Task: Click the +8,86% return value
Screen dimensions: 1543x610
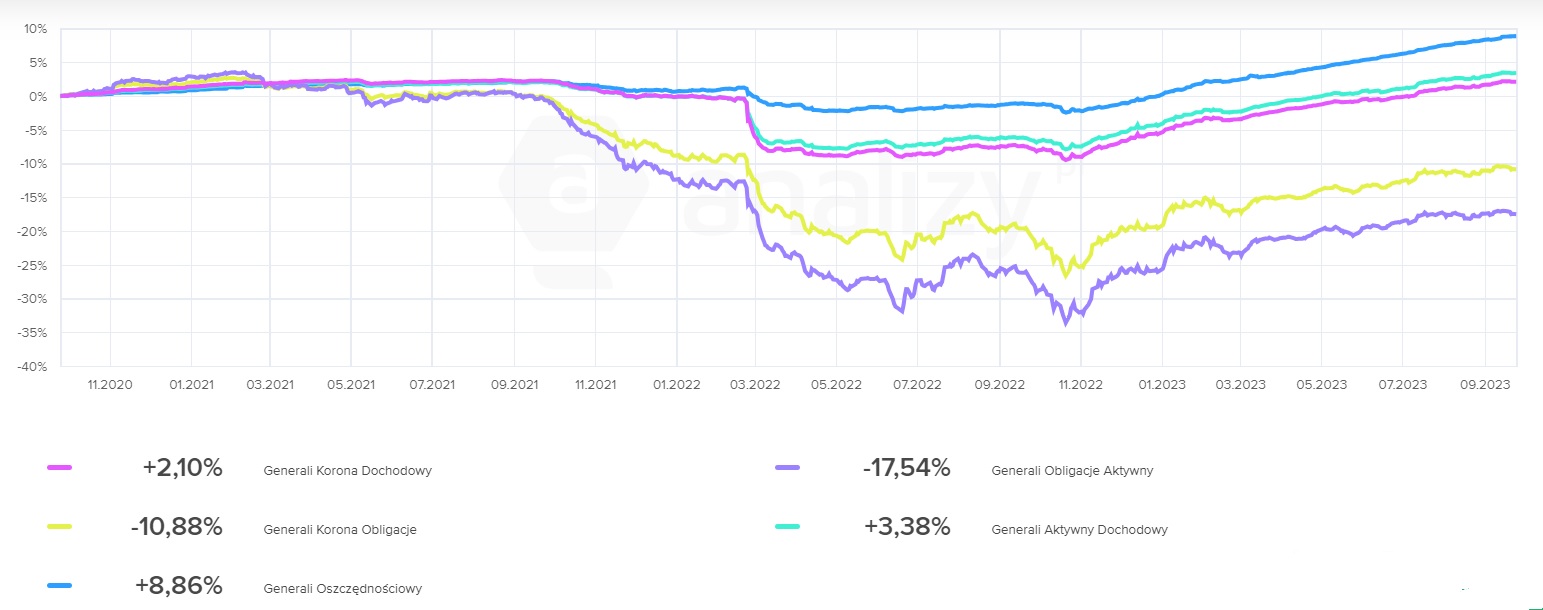Action: (178, 586)
